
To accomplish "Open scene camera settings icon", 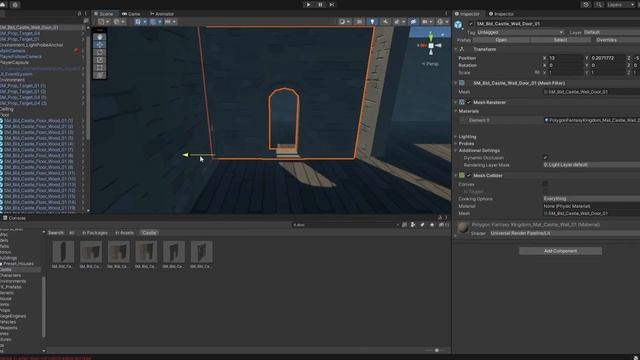I will [x=427, y=22].
